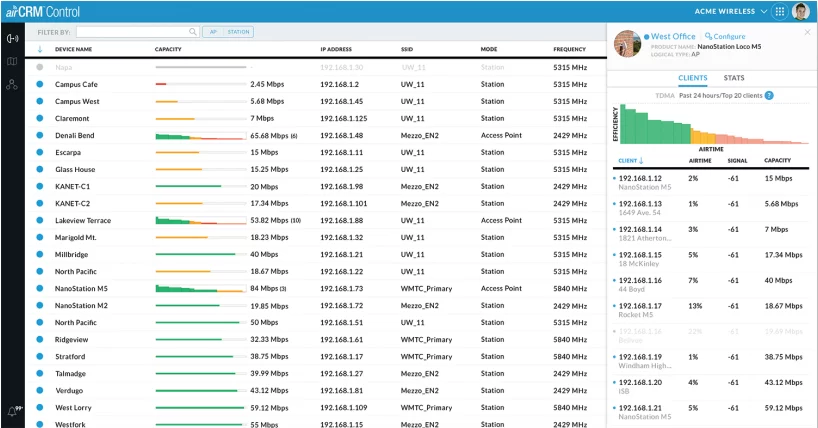Open the topology view sidebar icon
The width and height of the screenshot is (818, 428).
(12, 85)
